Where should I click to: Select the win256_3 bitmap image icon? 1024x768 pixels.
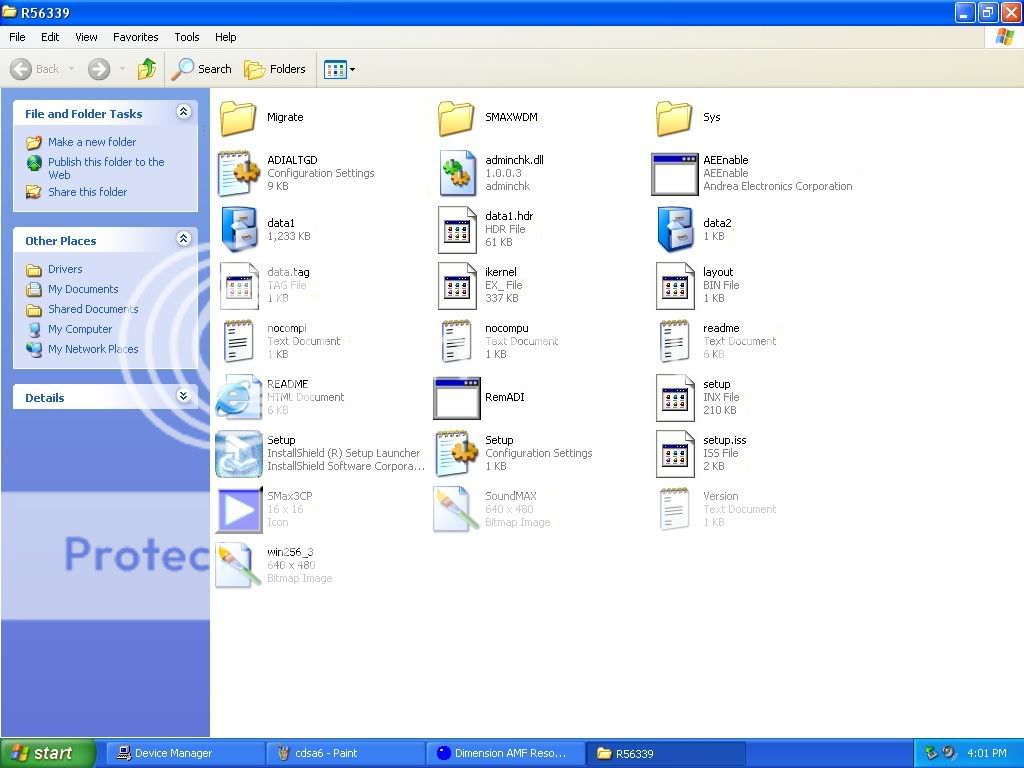[239, 565]
